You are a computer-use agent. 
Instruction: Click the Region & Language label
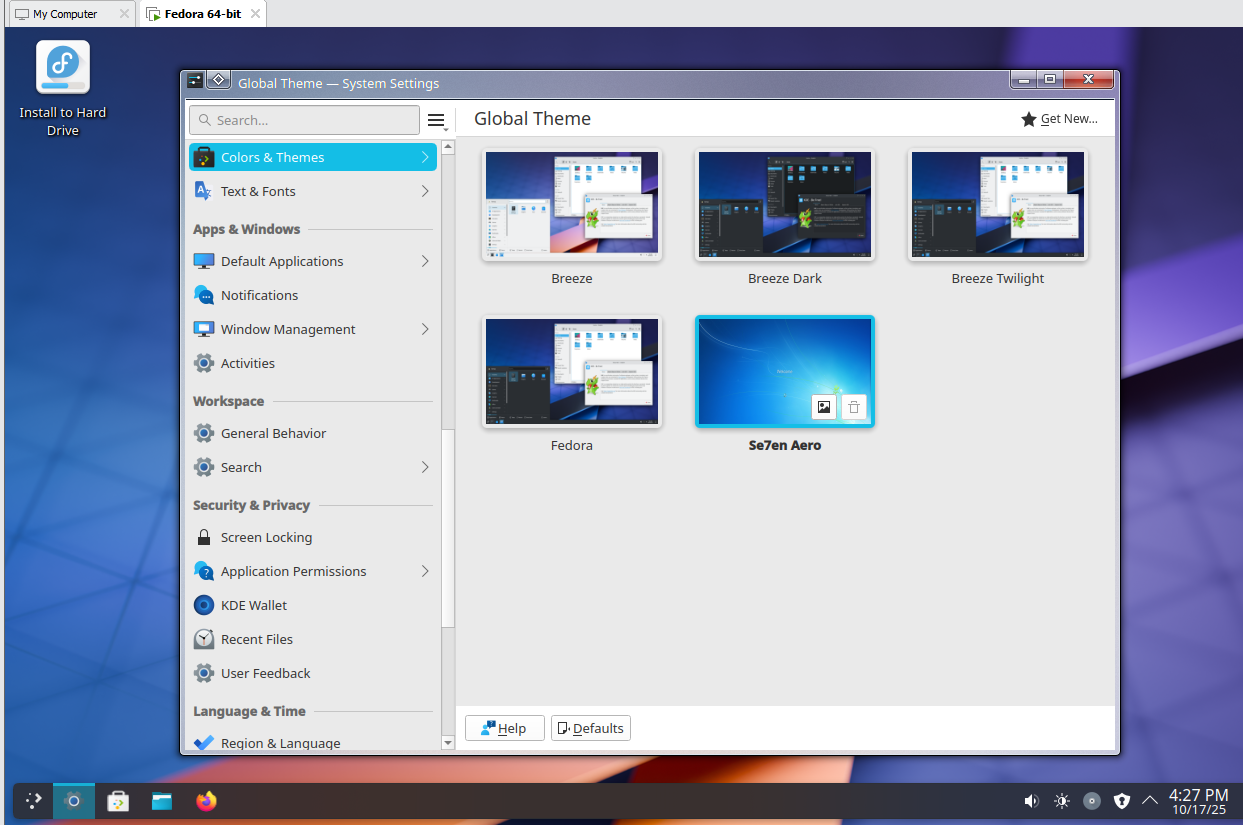click(281, 743)
